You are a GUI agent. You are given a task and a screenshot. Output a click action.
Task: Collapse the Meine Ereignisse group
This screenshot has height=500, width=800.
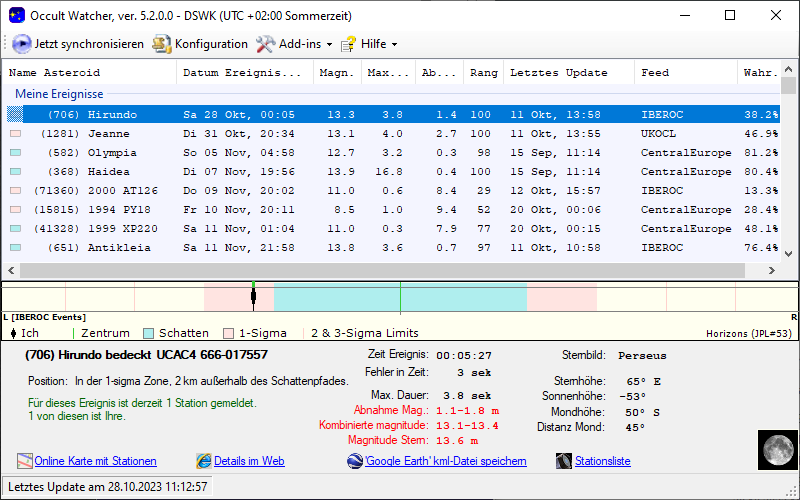tap(59, 94)
